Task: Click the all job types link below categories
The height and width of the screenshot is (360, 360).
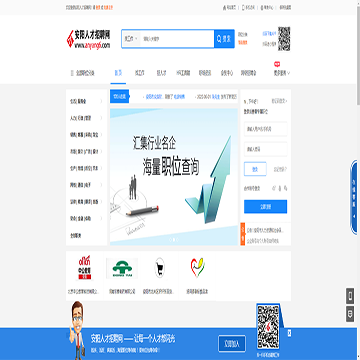Action: 76,236
